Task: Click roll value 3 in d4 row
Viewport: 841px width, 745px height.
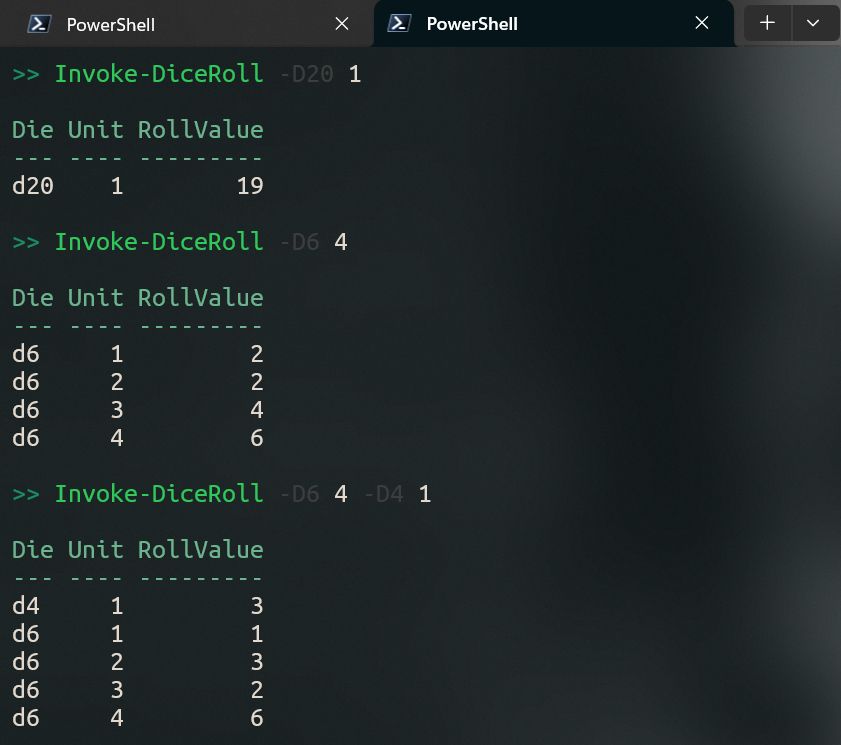Action: coord(257,606)
